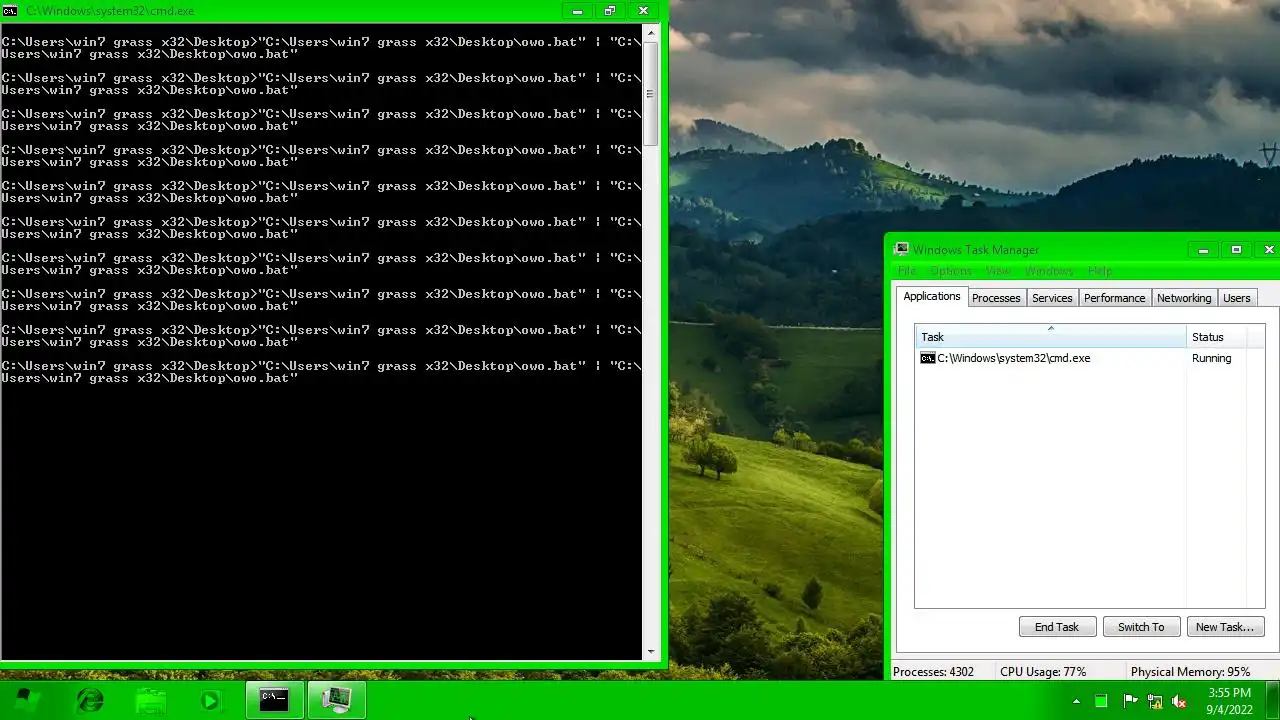
Task: Click the green Task Manager CPU tray icon
Action: 1101,701
